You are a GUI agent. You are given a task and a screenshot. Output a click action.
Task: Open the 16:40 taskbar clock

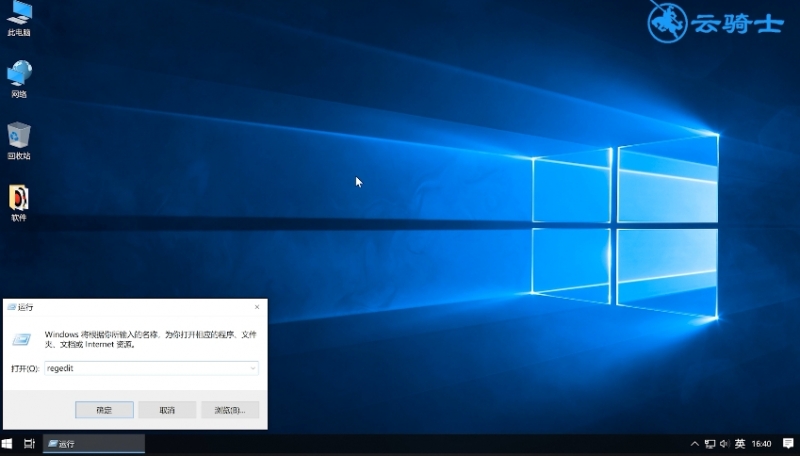coord(761,444)
